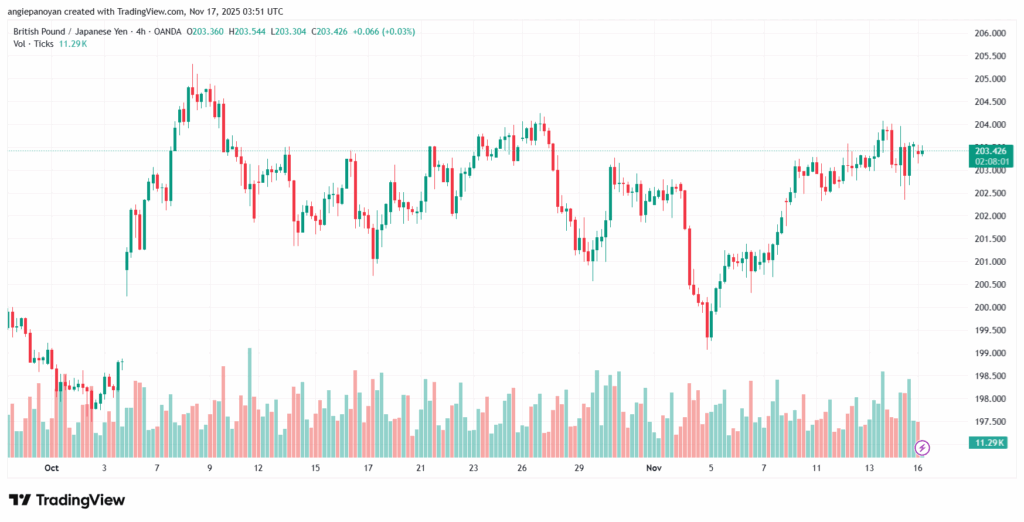The height and width of the screenshot is (522, 1024).
Task: Click the 206.000 price scale label
Action: tap(988, 33)
